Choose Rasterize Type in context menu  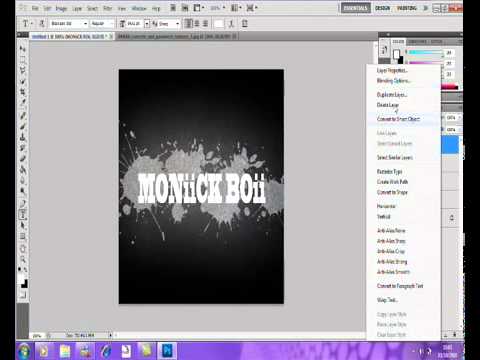389,171
